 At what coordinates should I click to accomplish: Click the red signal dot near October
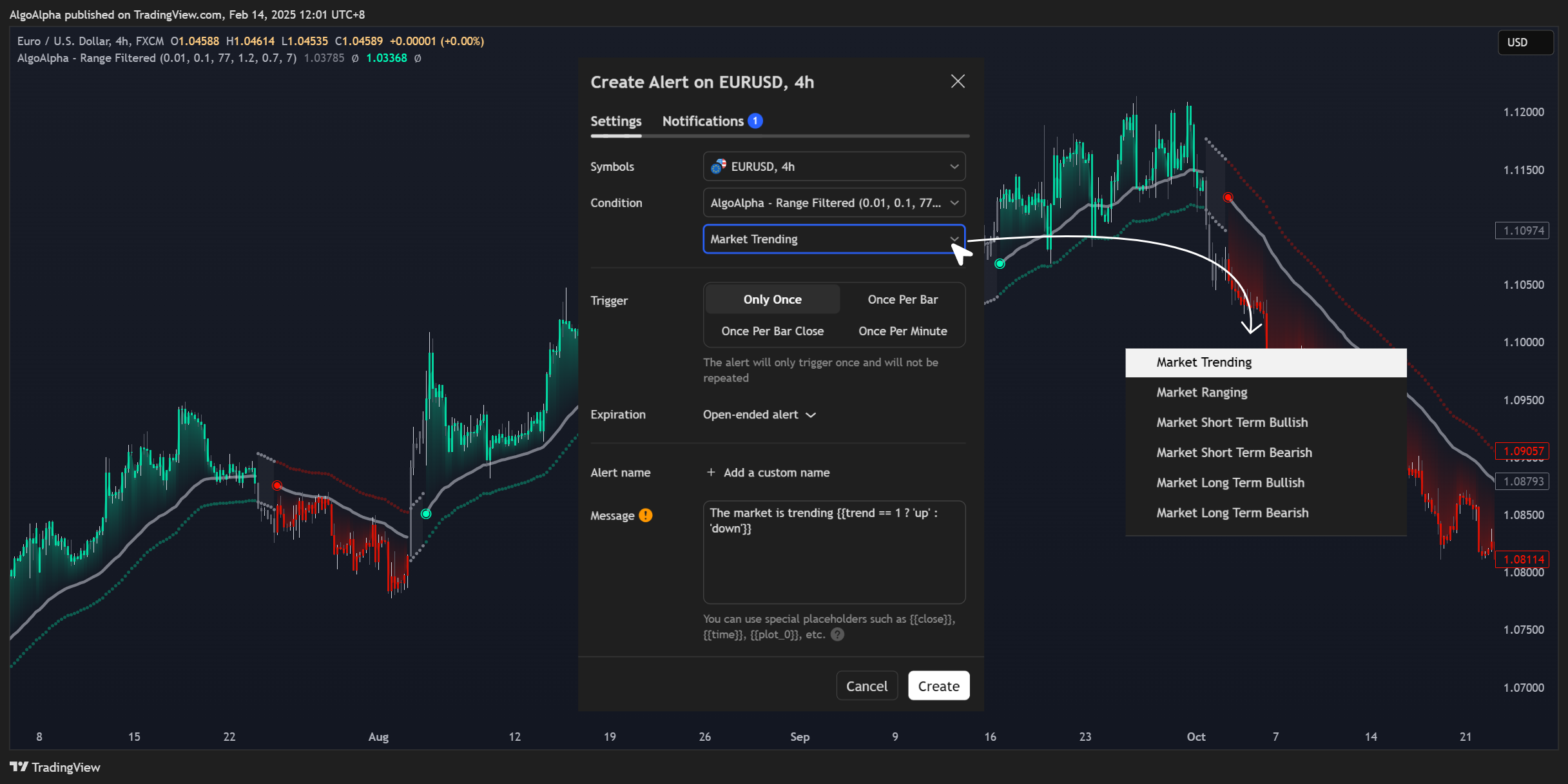pyautogui.click(x=1228, y=197)
